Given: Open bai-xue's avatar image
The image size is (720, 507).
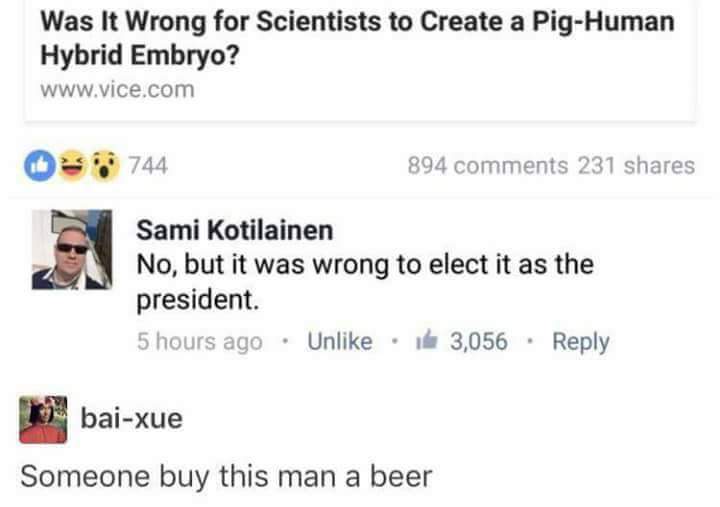Looking at the screenshot, I should coord(44,420).
